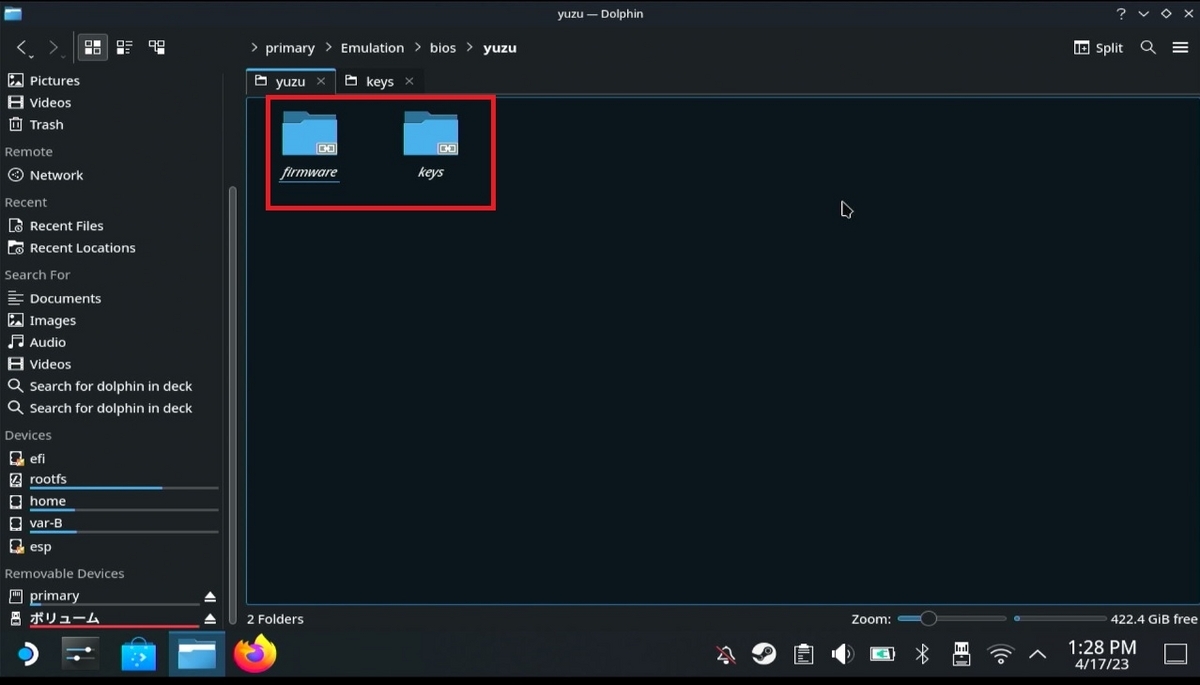
Task: Navigate to bios in breadcrumb
Action: [443, 48]
